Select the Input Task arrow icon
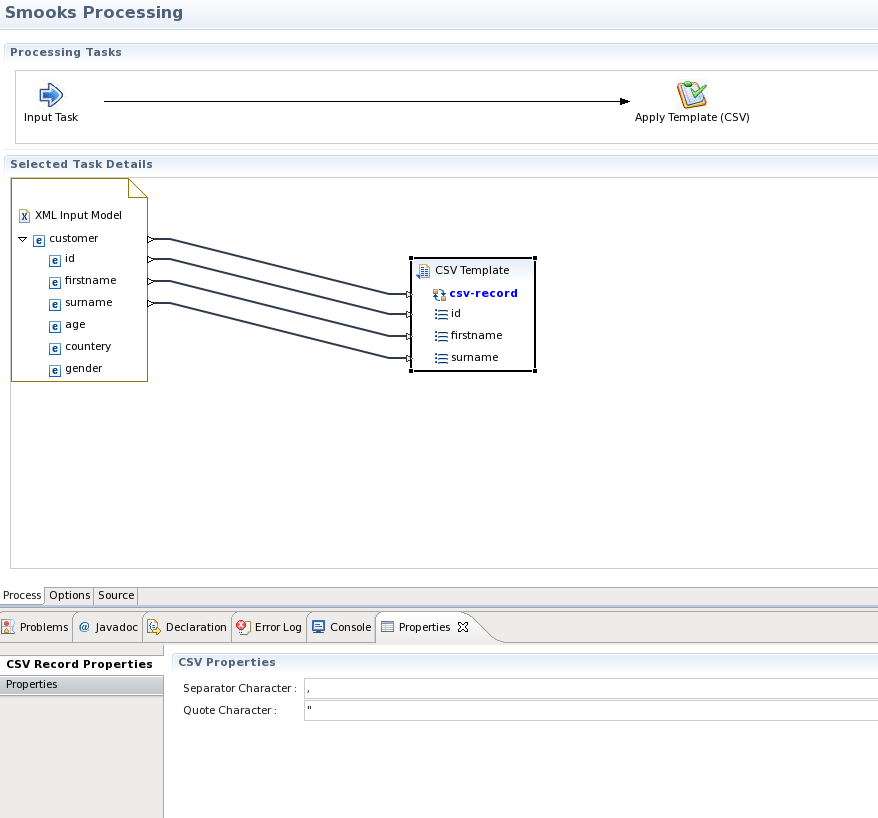Screen dimensions: 878x818 click(x=51, y=95)
